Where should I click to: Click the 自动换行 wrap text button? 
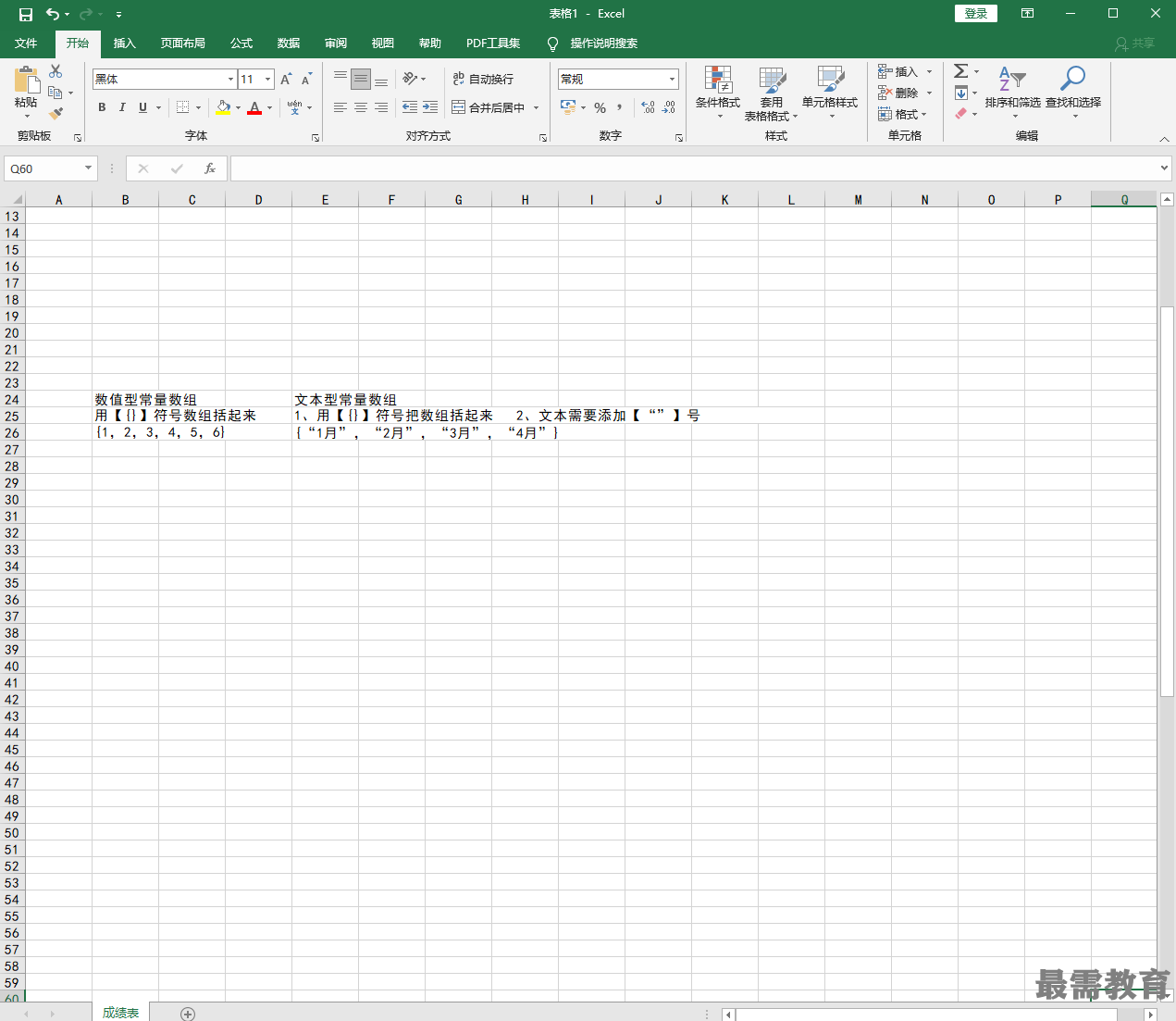483,79
